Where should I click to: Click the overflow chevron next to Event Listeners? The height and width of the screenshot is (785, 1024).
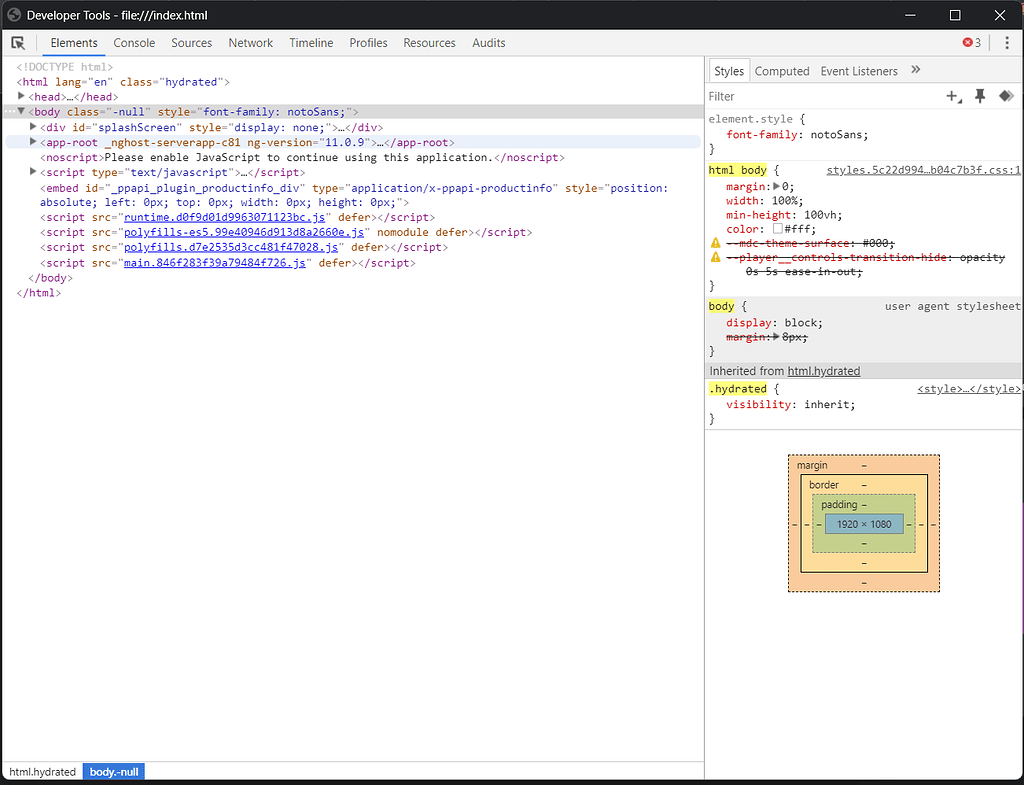click(x=916, y=70)
